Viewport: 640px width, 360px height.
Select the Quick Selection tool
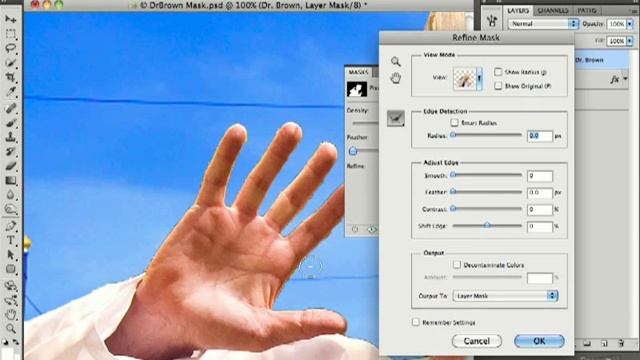click(x=11, y=63)
